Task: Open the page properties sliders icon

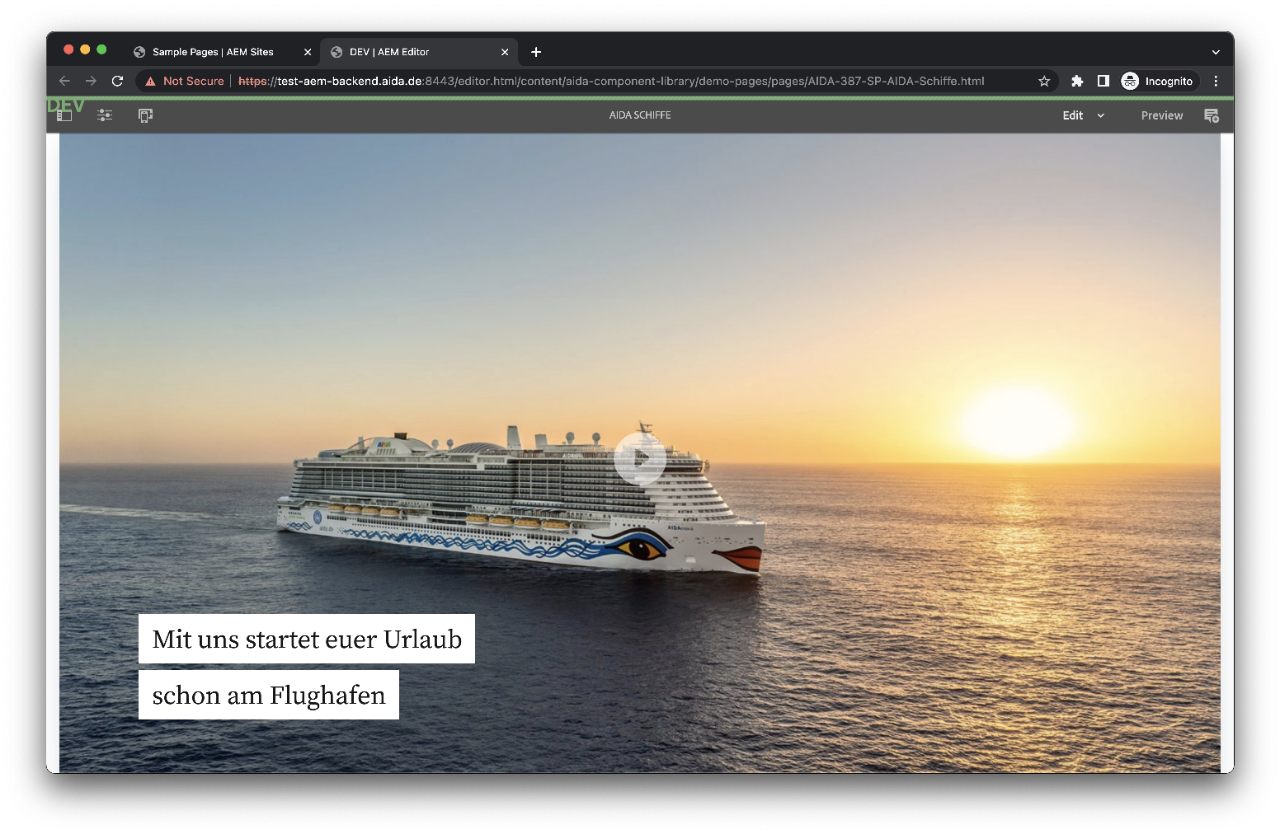Action: coord(104,115)
